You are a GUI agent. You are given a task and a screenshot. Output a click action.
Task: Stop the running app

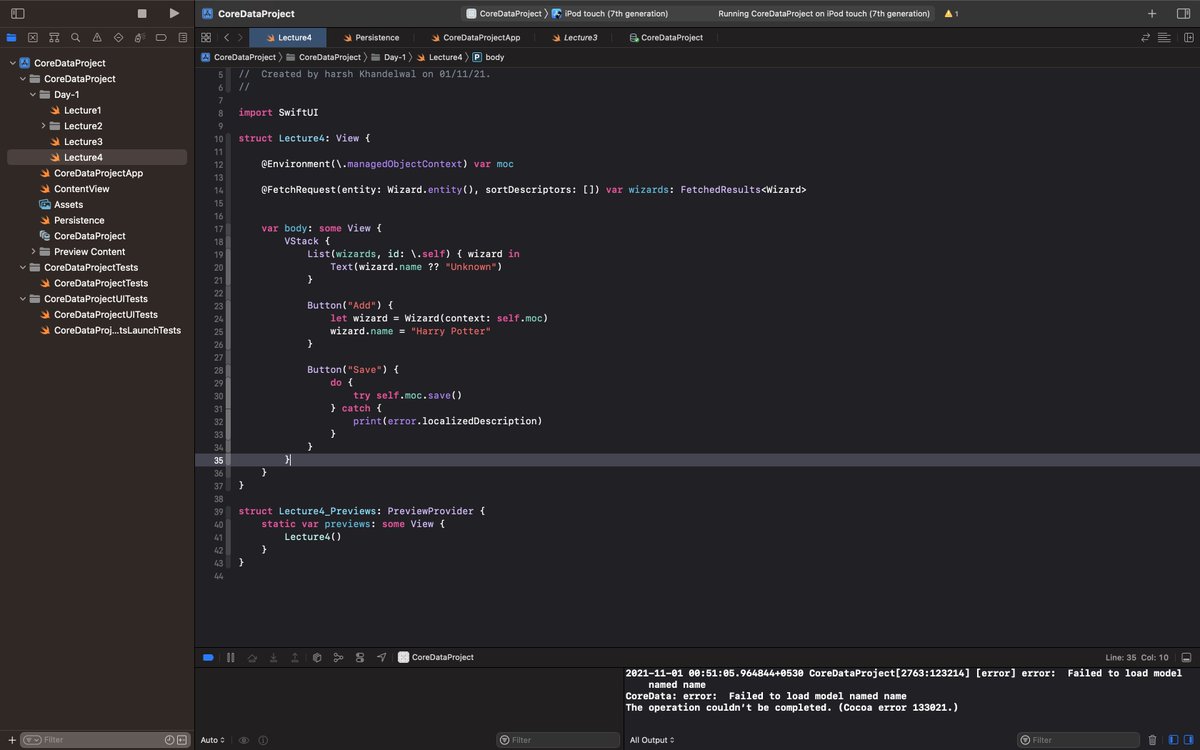point(142,14)
